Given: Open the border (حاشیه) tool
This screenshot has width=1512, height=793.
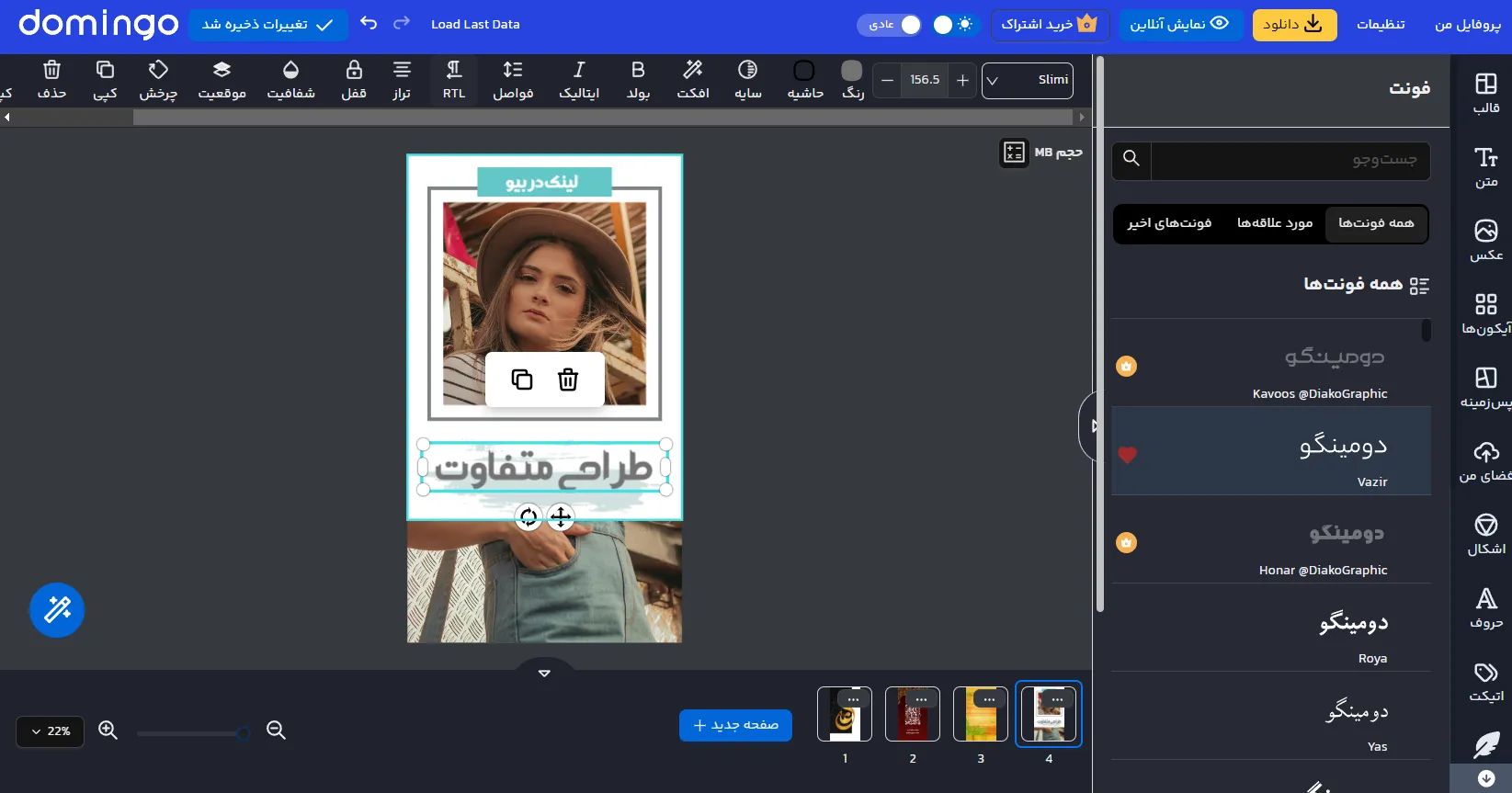Looking at the screenshot, I should [804, 80].
